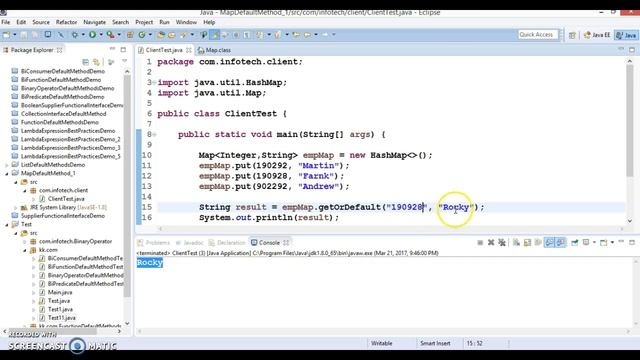Open the Debug button dropdown arrow
Screen dimensions: 640x360
83,35
